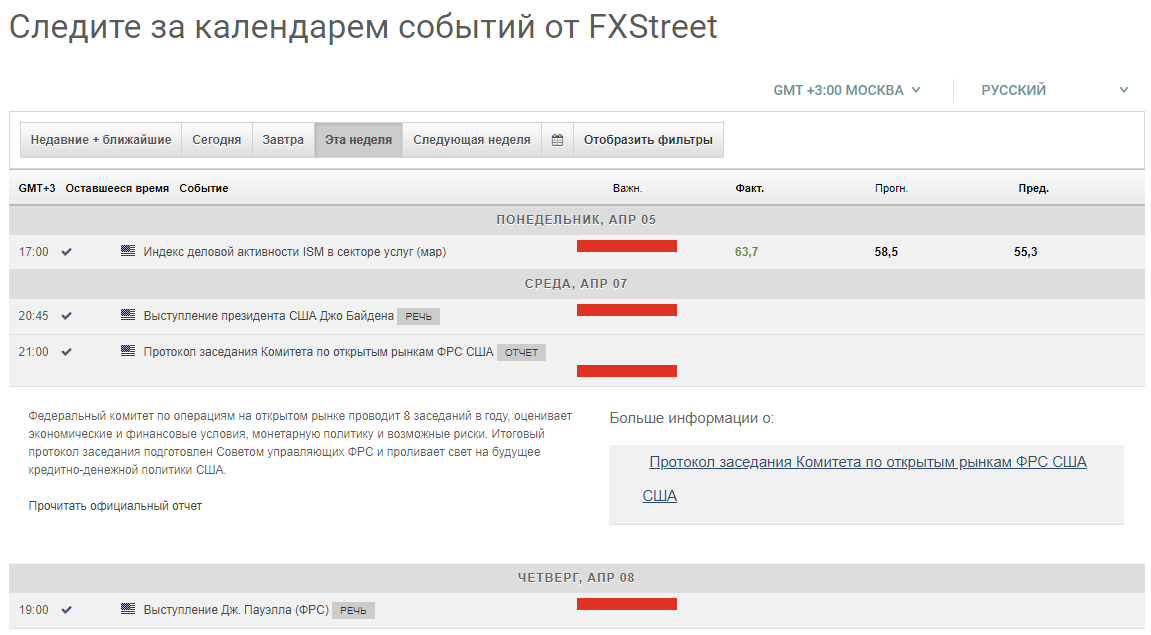Toggle the checkmark for the 21:00 FOMC minutes

click(67, 352)
